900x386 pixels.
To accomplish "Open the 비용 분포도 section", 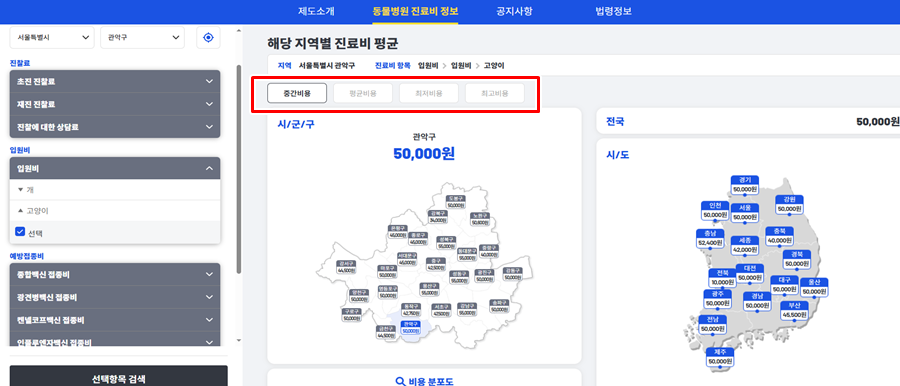I will 424,381.
